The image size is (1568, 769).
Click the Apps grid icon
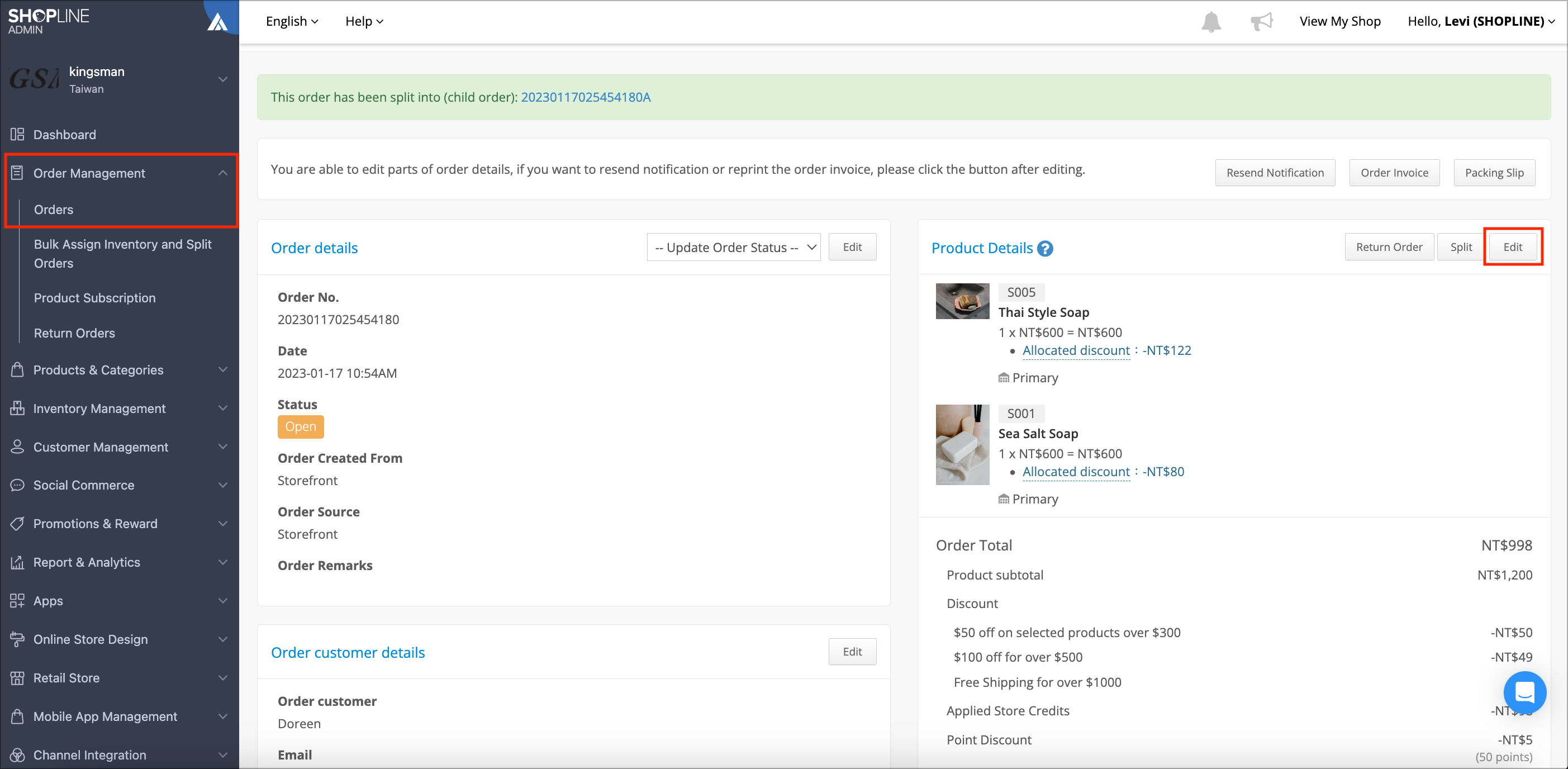(x=17, y=601)
